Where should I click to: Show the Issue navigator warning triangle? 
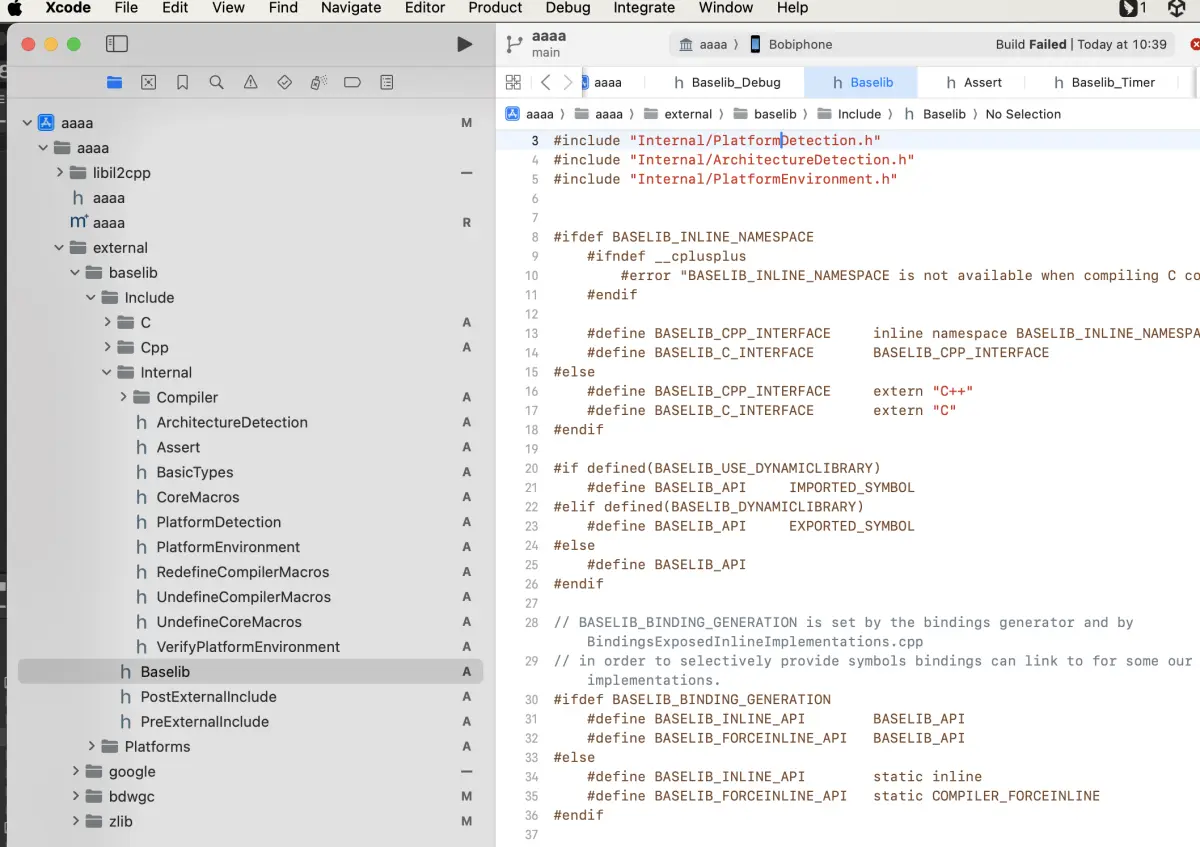[x=250, y=82]
